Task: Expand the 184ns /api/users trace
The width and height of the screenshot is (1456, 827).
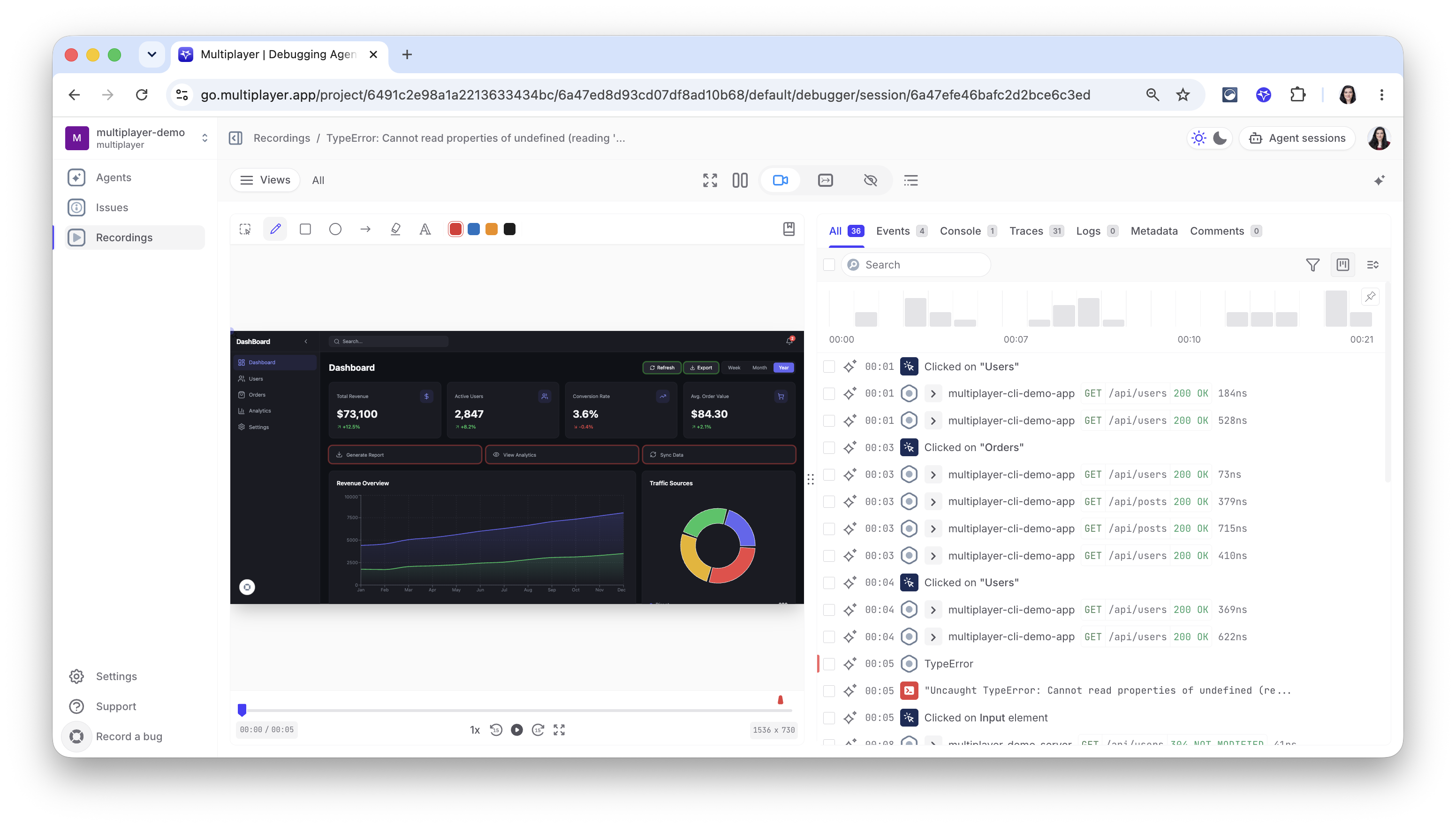Action: [933, 393]
